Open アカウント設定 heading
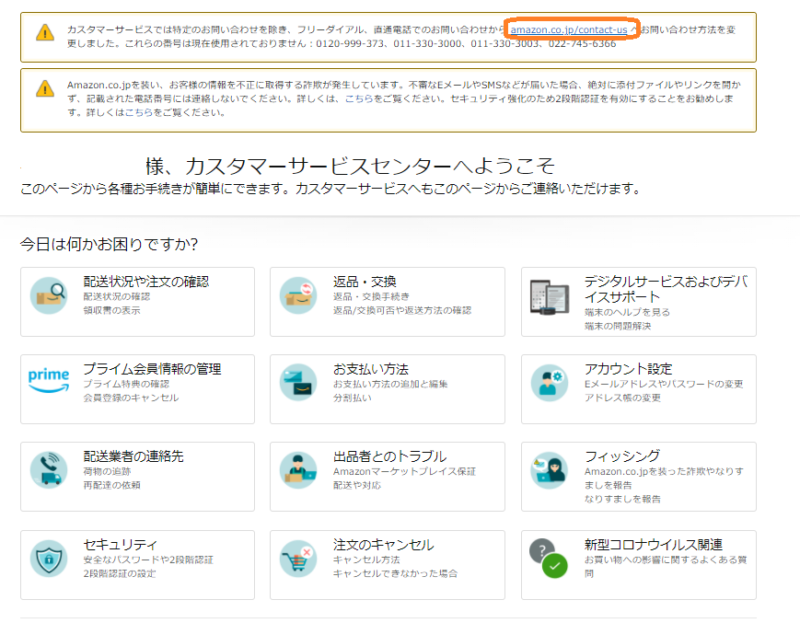The width and height of the screenshot is (800, 623). pos(629,369)
